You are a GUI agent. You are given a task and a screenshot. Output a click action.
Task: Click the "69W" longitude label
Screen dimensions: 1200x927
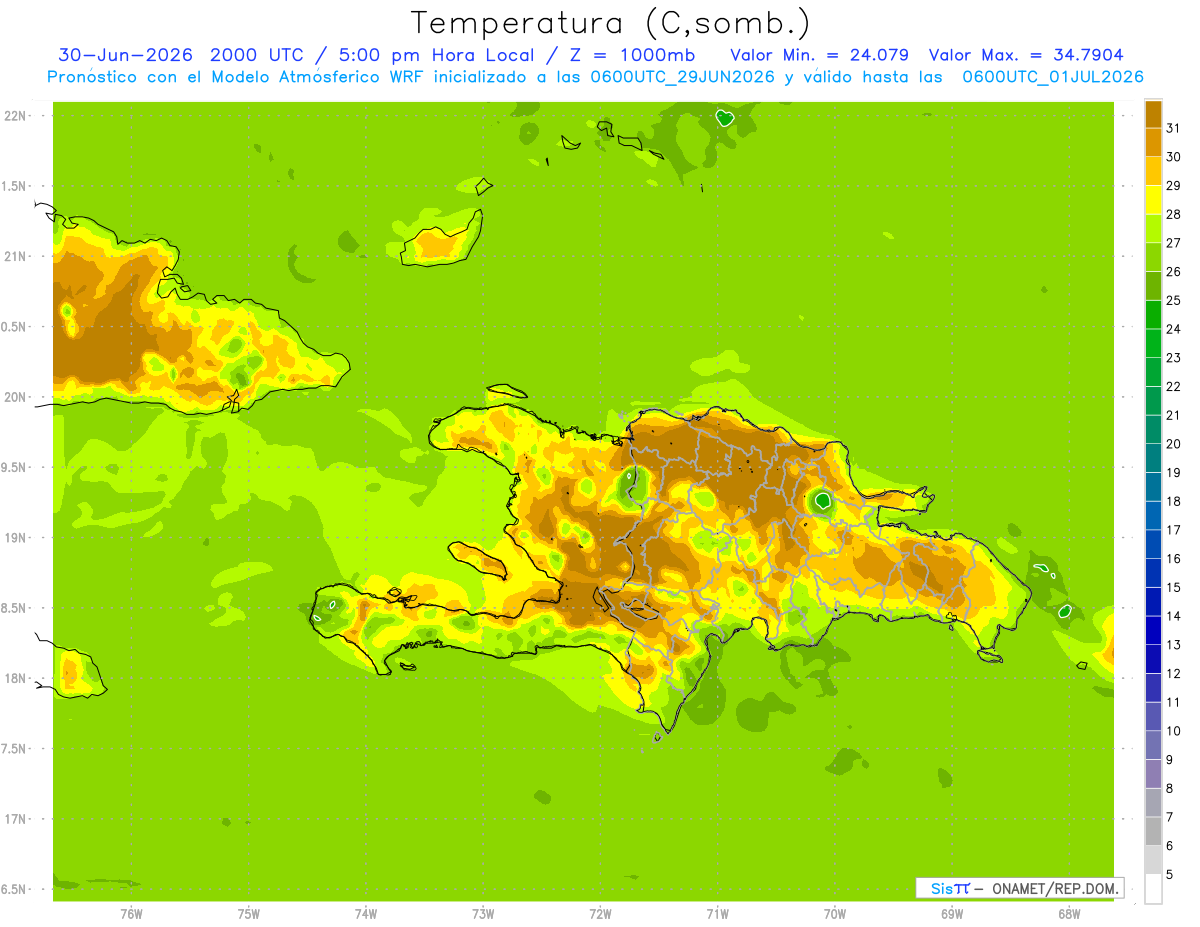point(952,913)
